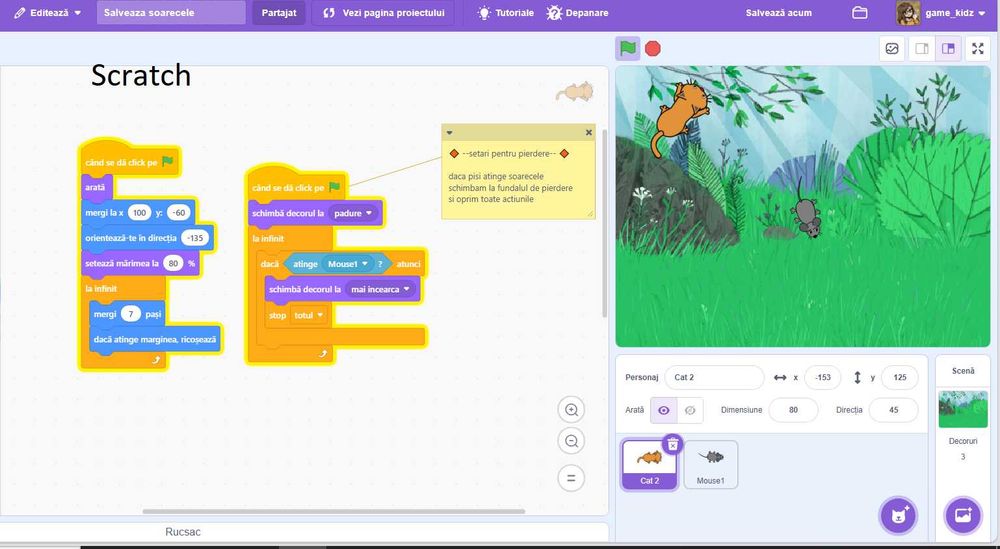This screenshot has width=1000, height=549.
Task: Open stop totul dropdown
Action: coord(309,315)
